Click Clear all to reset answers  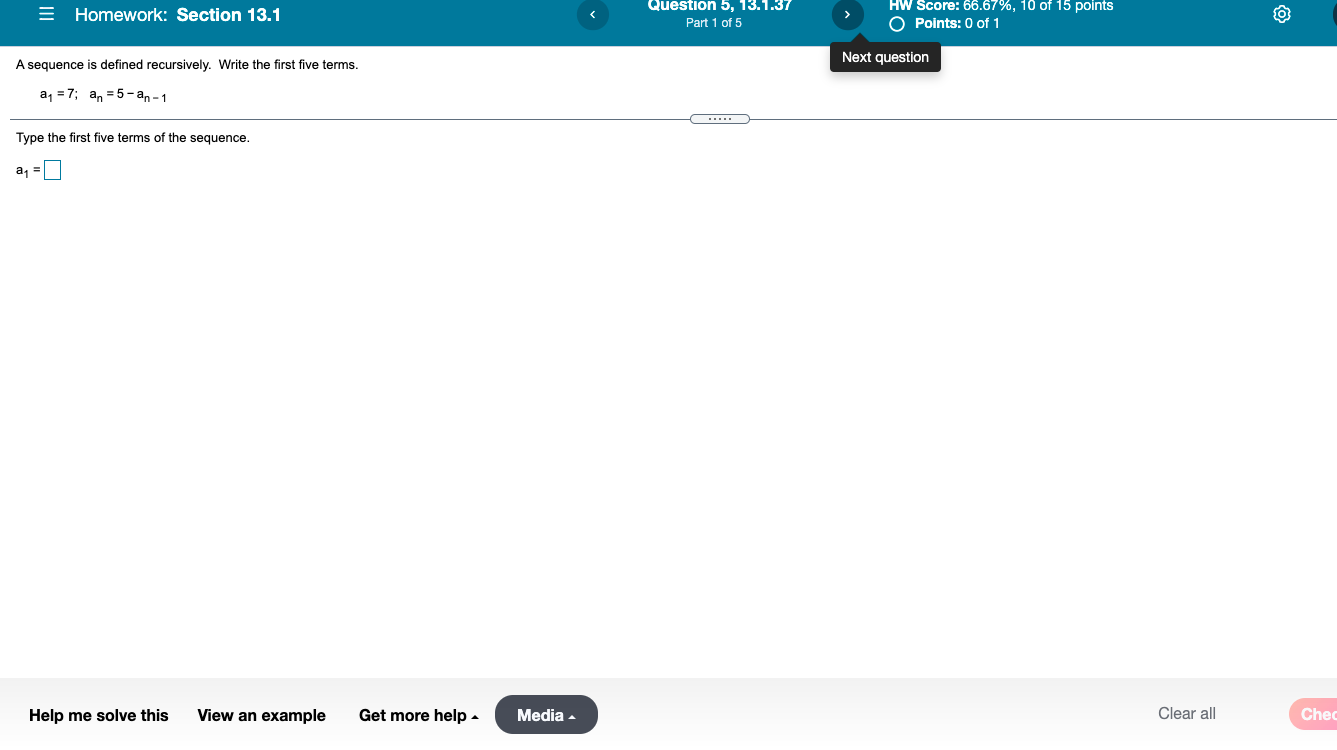click(x=1186, y=713)
